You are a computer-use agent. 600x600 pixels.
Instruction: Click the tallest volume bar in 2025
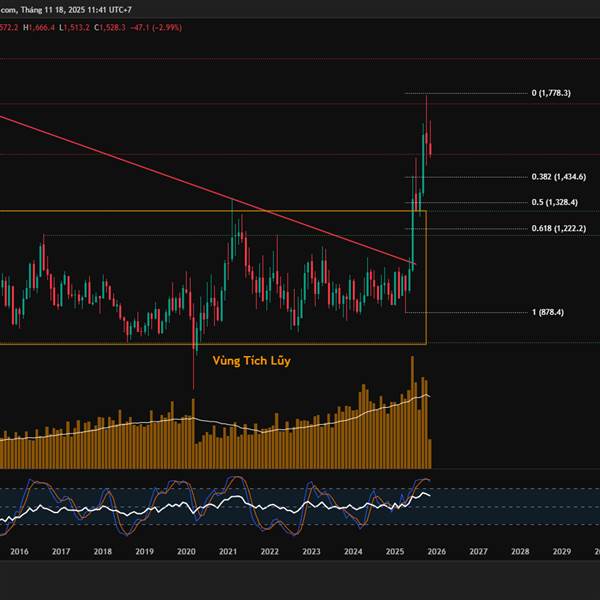[412, 412]
